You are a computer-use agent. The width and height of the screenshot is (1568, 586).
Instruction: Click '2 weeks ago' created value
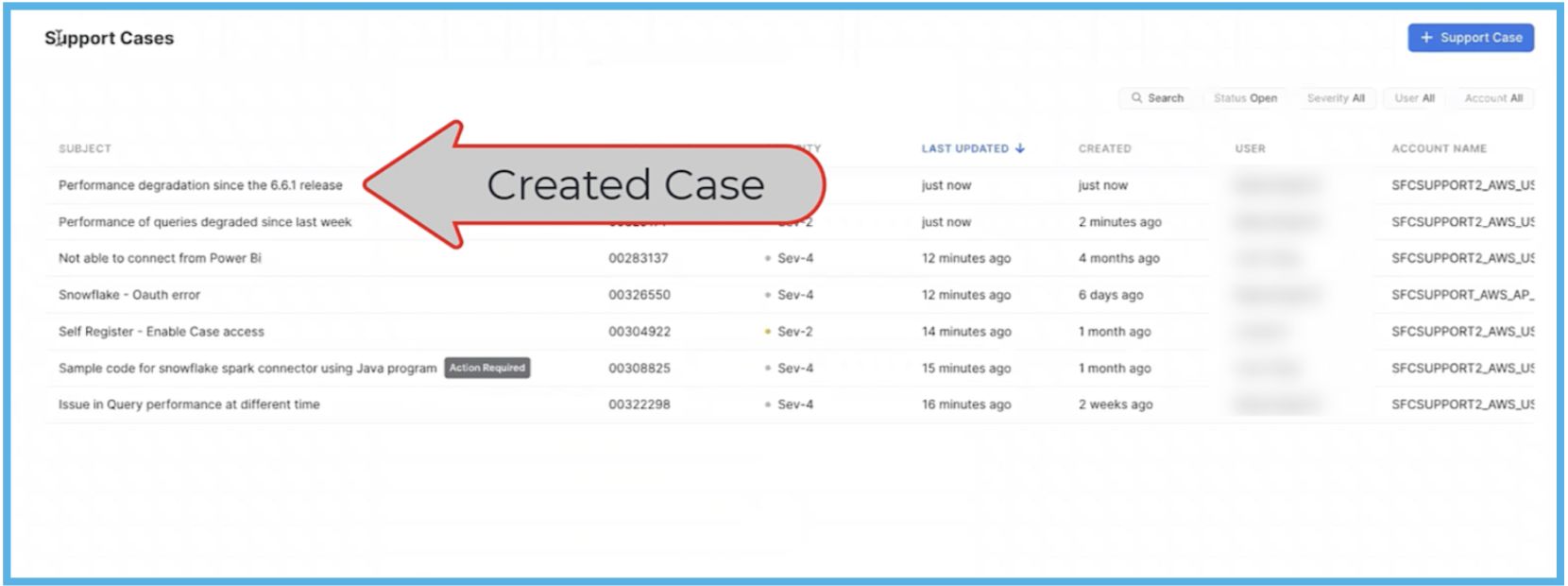1116,405
